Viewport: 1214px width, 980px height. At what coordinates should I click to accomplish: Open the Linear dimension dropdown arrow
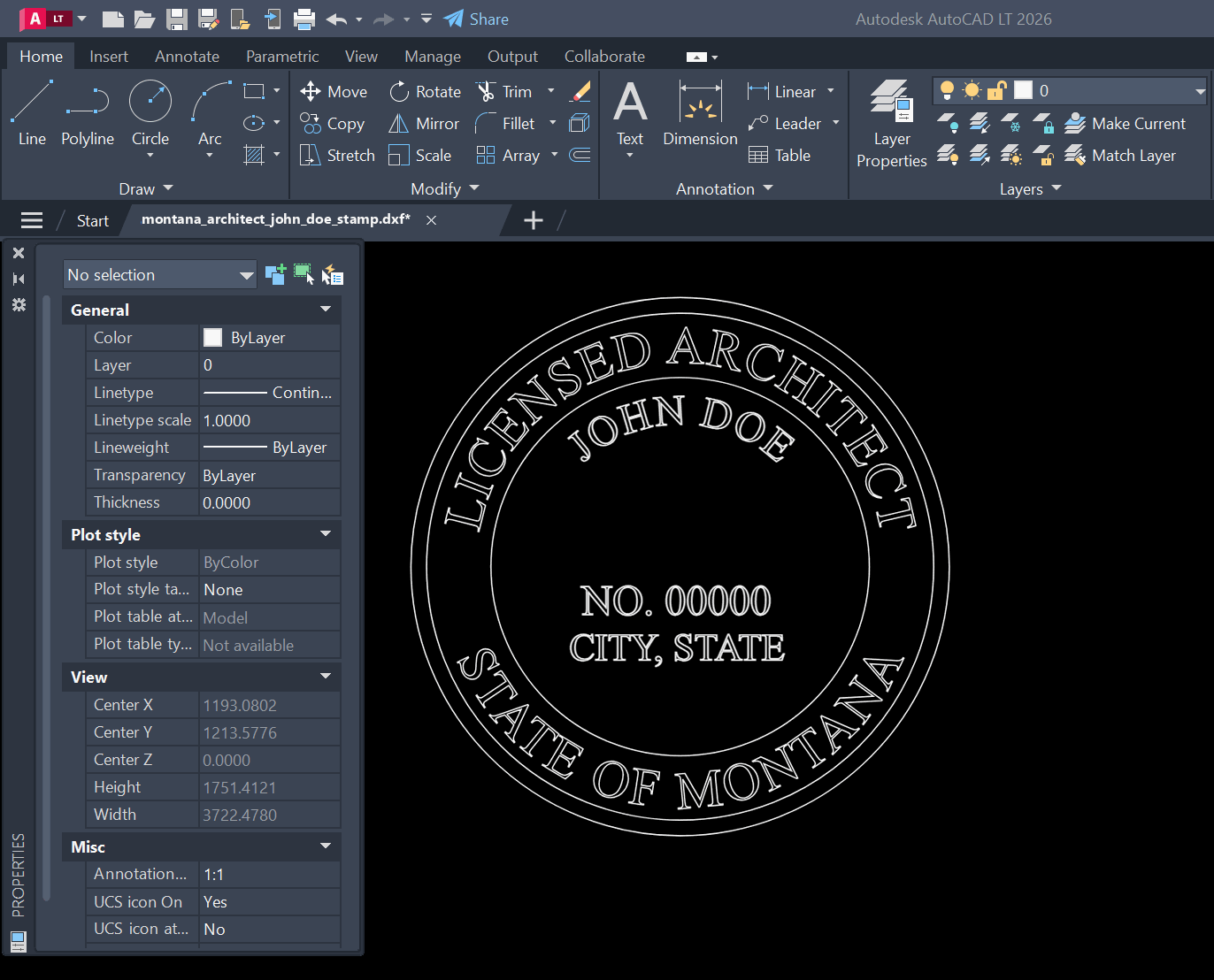coord(831,91)
